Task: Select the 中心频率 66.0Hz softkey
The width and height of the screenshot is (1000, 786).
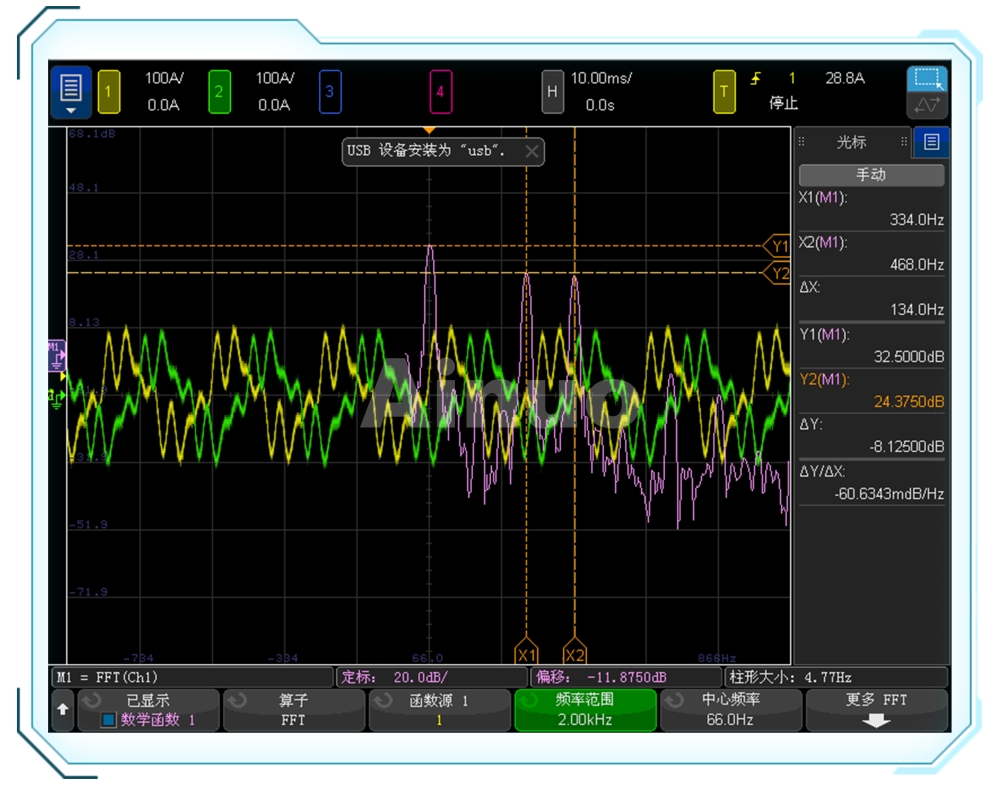Action: (730, 710)
